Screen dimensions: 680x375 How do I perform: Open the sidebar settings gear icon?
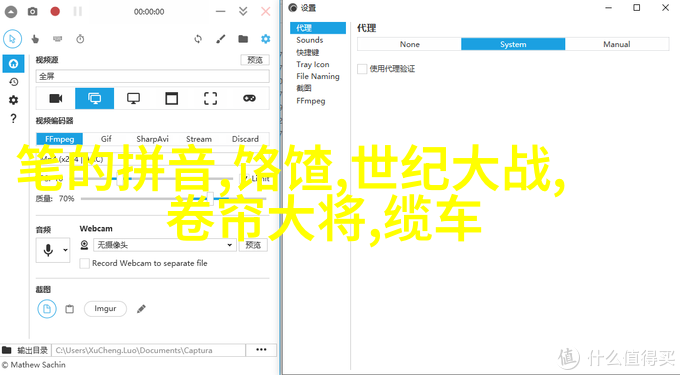[13, 100]
